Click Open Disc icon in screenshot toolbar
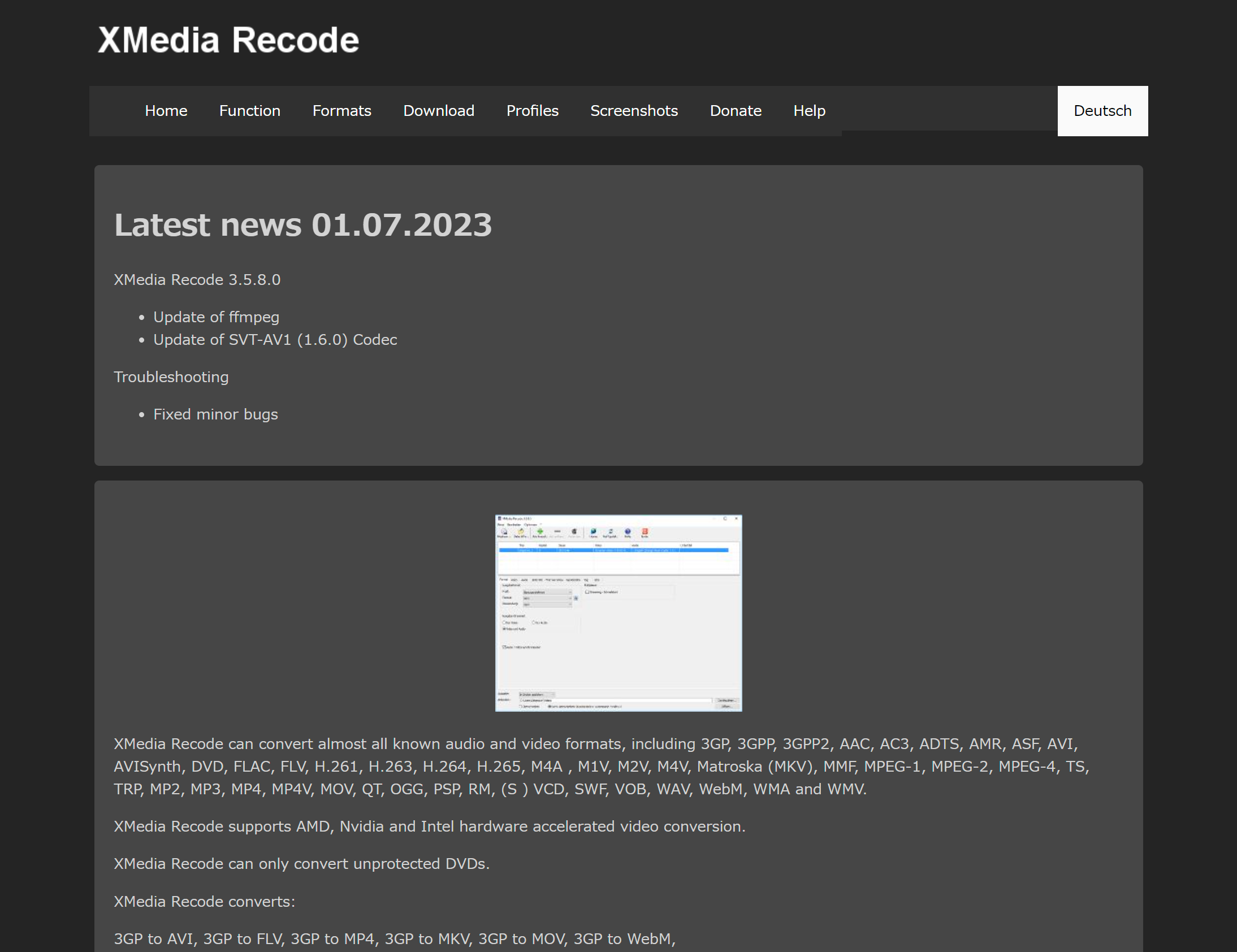This screenshot has height=952, width=1237. 504,532
